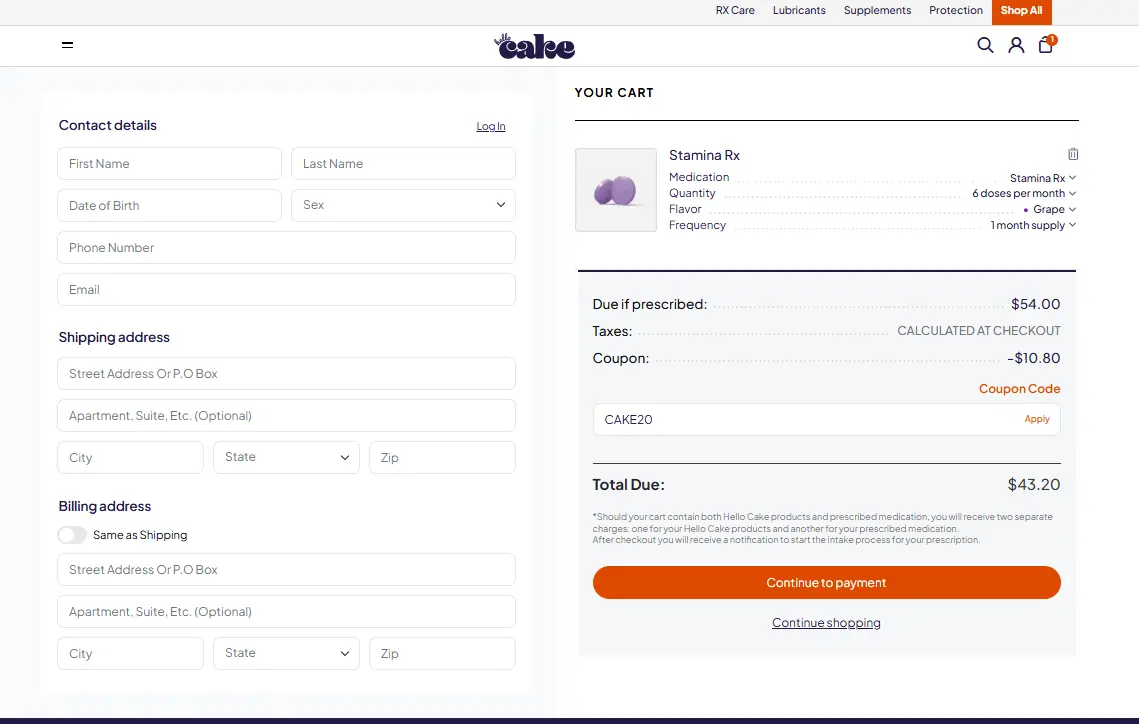Open the billing State dropdown

[286, 653]
